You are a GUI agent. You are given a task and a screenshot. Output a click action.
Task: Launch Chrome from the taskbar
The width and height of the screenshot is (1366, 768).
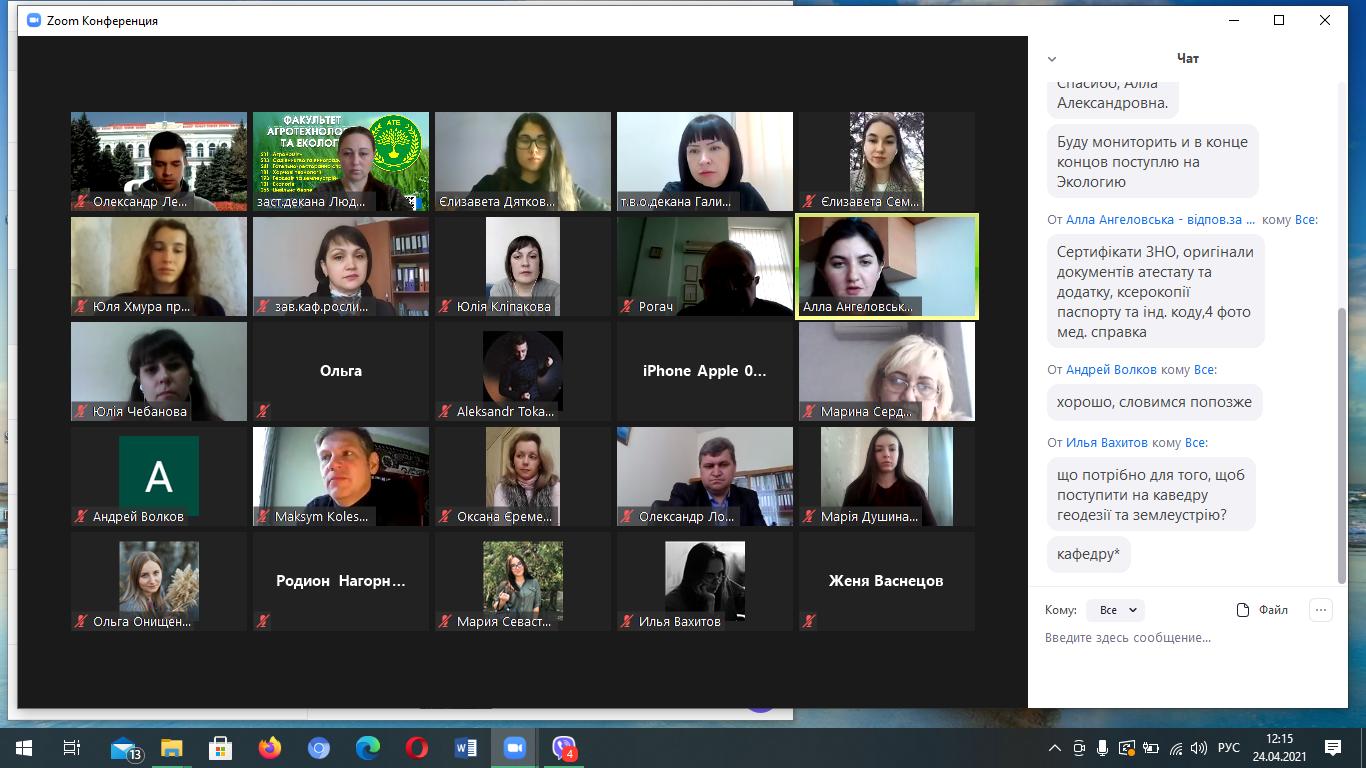(x=319, y=748)
